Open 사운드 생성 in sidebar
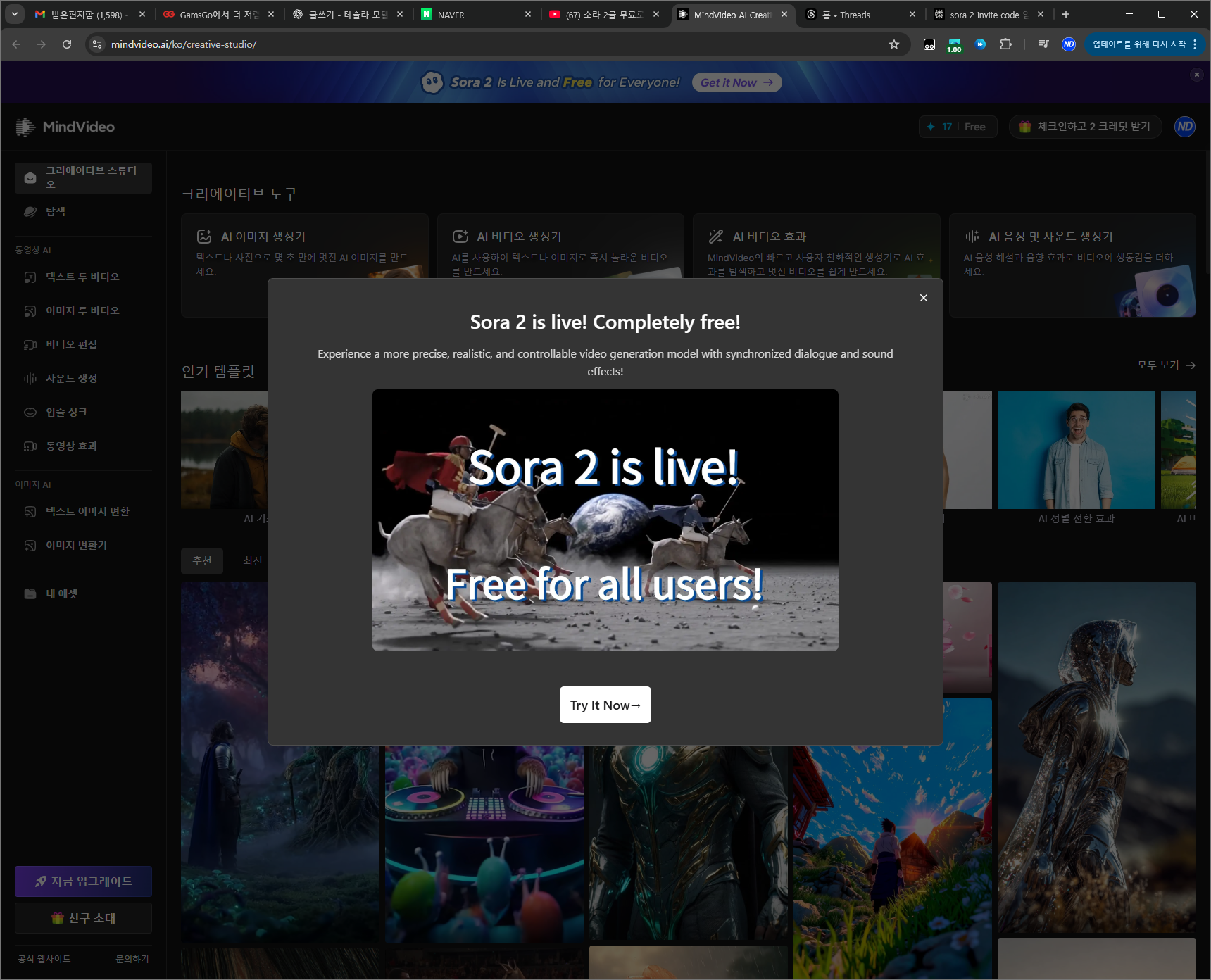Image resolution: width=1211 pixels, height=980 pixels. pos(83,378)
